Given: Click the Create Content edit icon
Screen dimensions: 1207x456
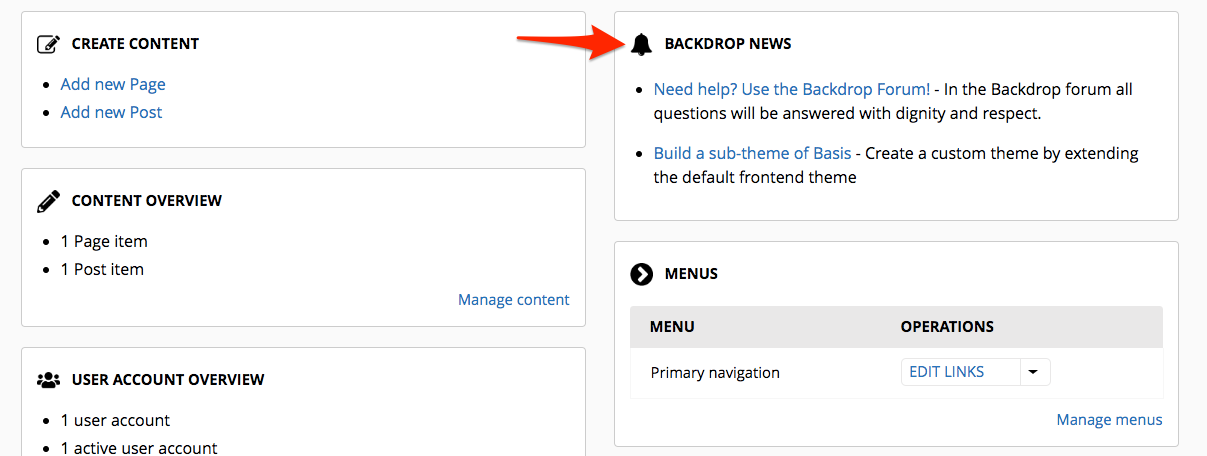Looking at the screenshot, I should click(x=48, y=44).
